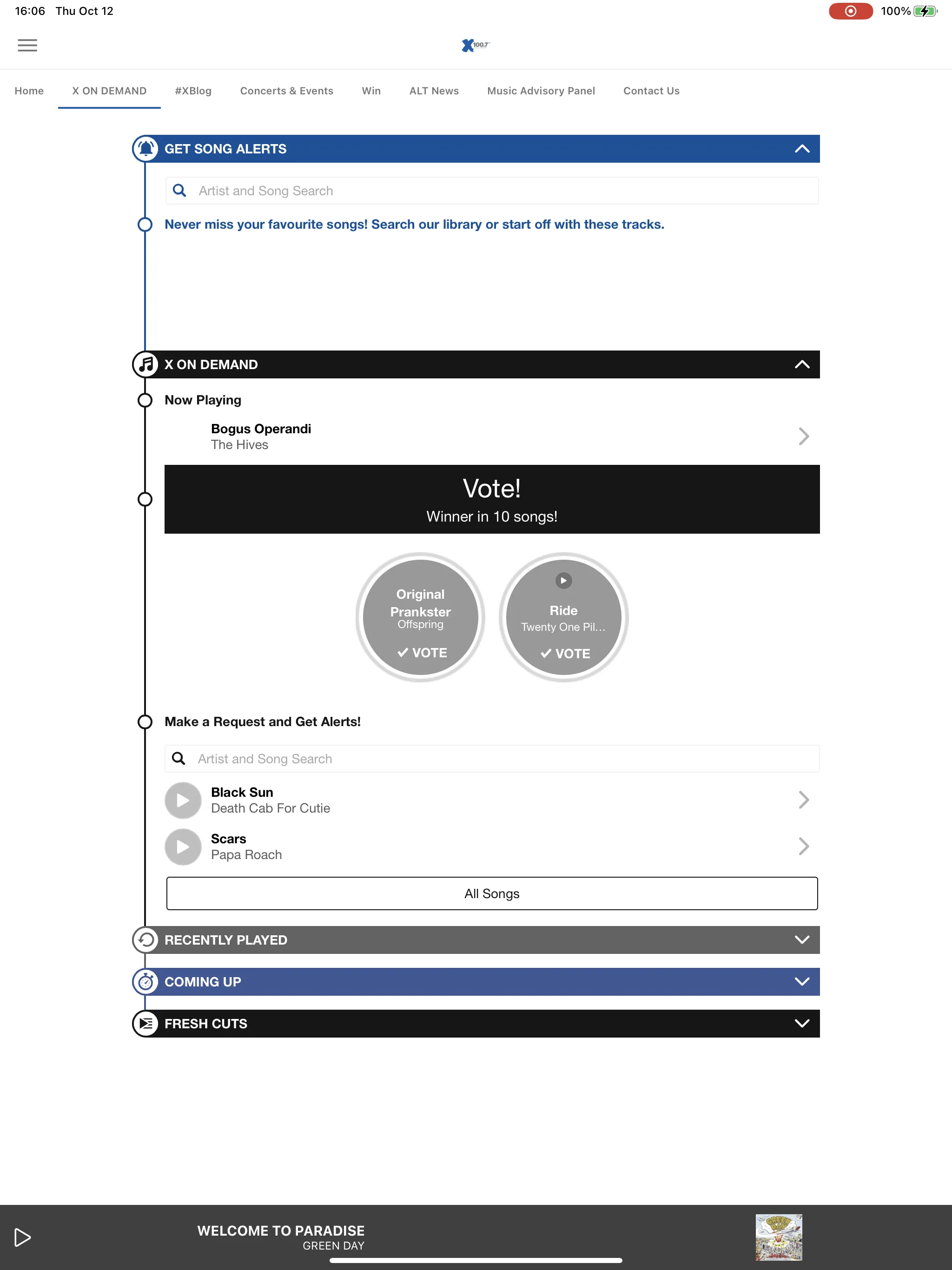Click the Recently Played refresh icon
Image resolution: width=952 pixels, height=1270 pixels.
(x=145, y=939)
